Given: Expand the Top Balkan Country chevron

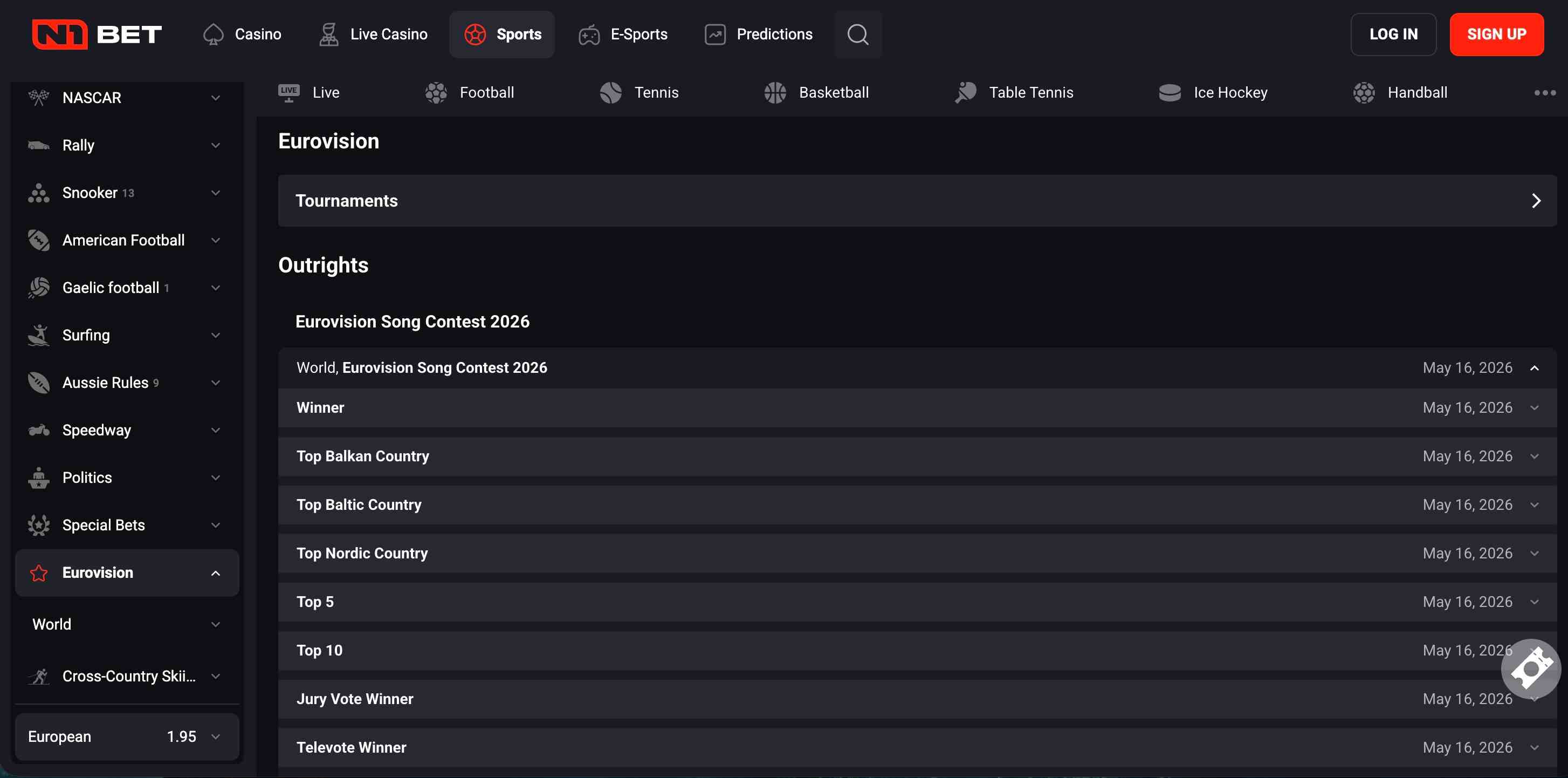Looking at the screenshot, I should click(1534, 456).
